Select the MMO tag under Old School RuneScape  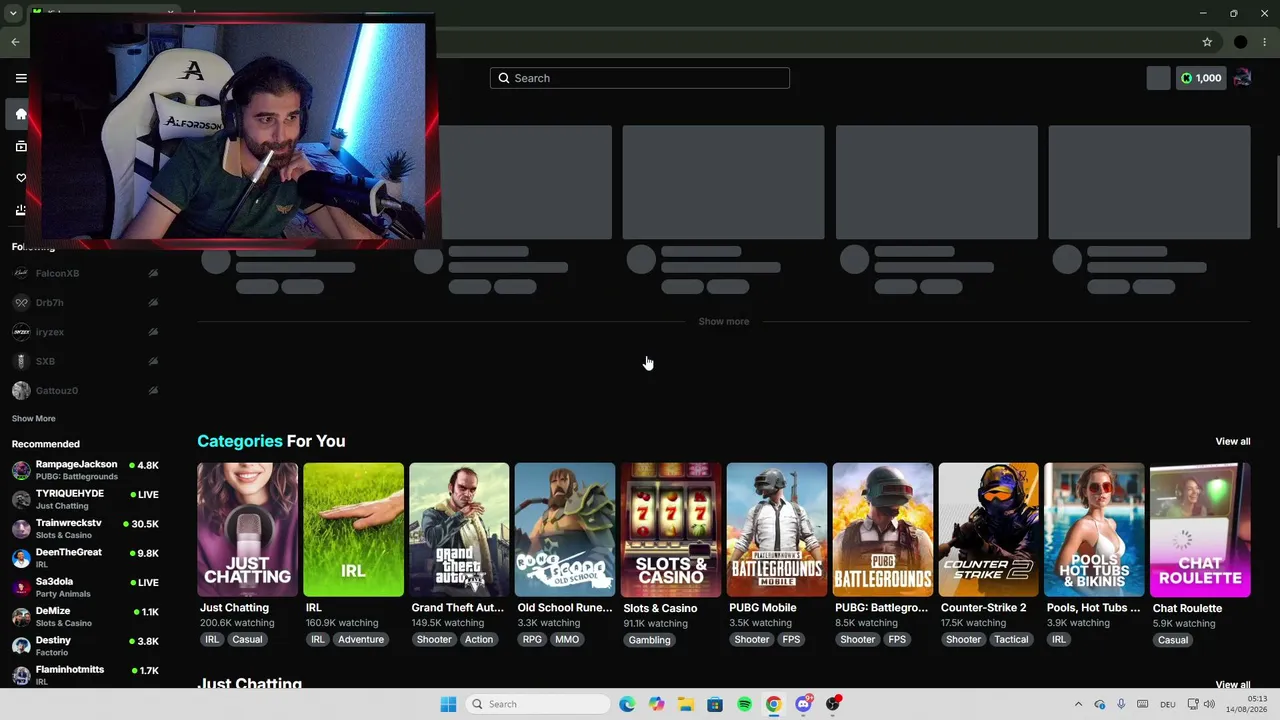pyautogui.click(x=567, y=639)
